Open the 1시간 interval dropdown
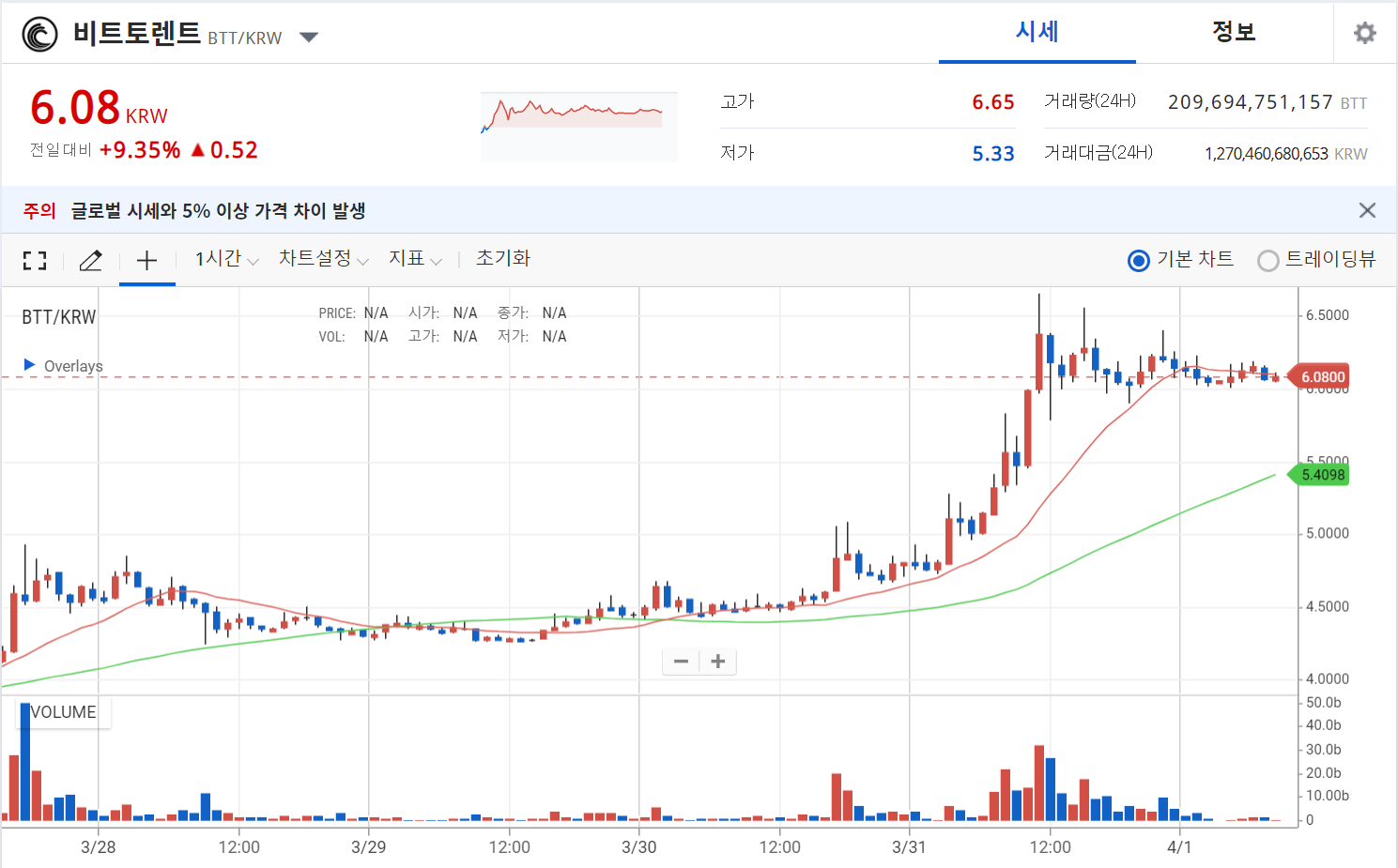Viewport: 1398px width, 868px height. point(226,259)
